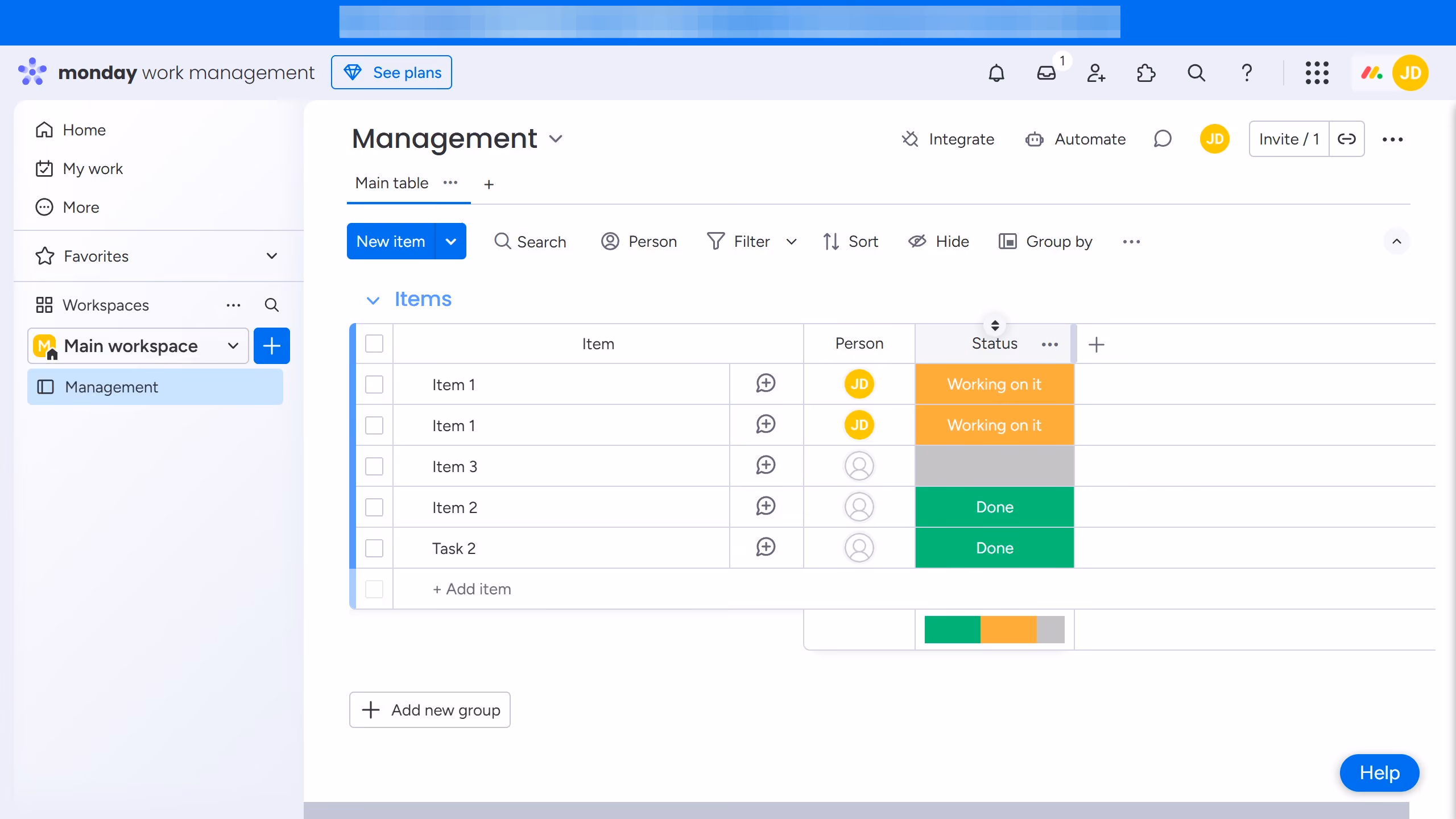Open the help question mark icon
The image size is (1456, 819).
pos(1246,73)
